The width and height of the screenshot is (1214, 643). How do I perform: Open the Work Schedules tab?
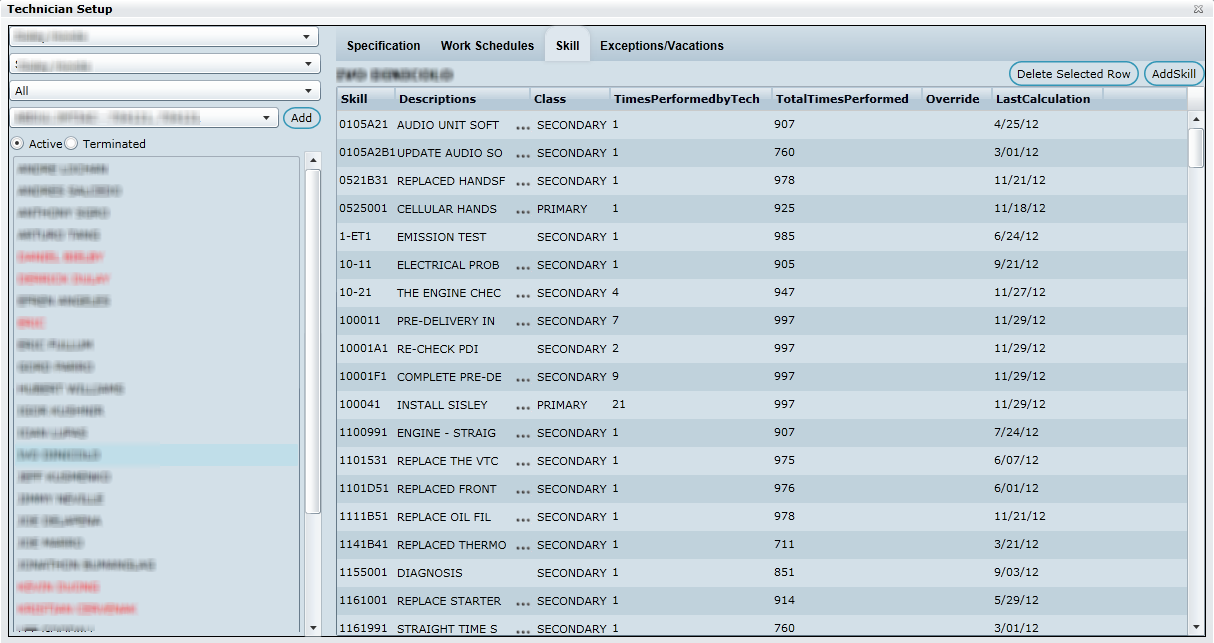487,46
